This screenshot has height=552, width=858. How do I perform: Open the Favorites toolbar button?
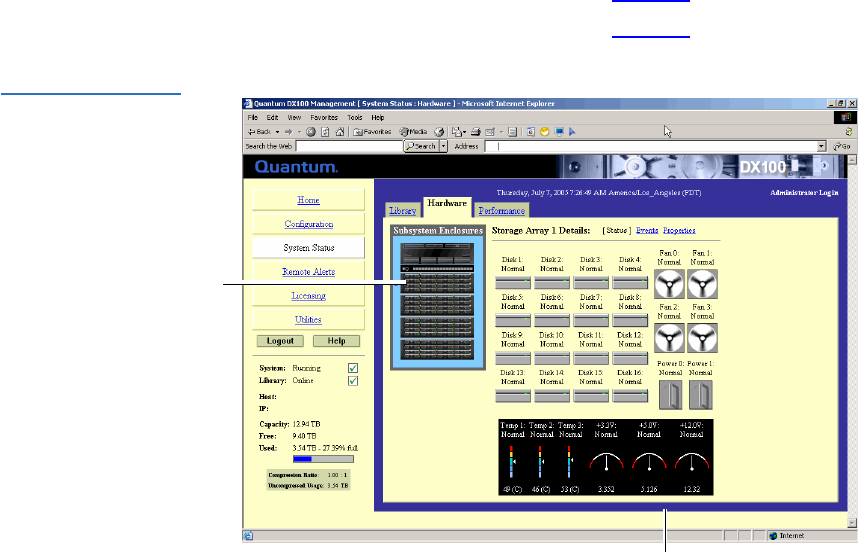372,132
